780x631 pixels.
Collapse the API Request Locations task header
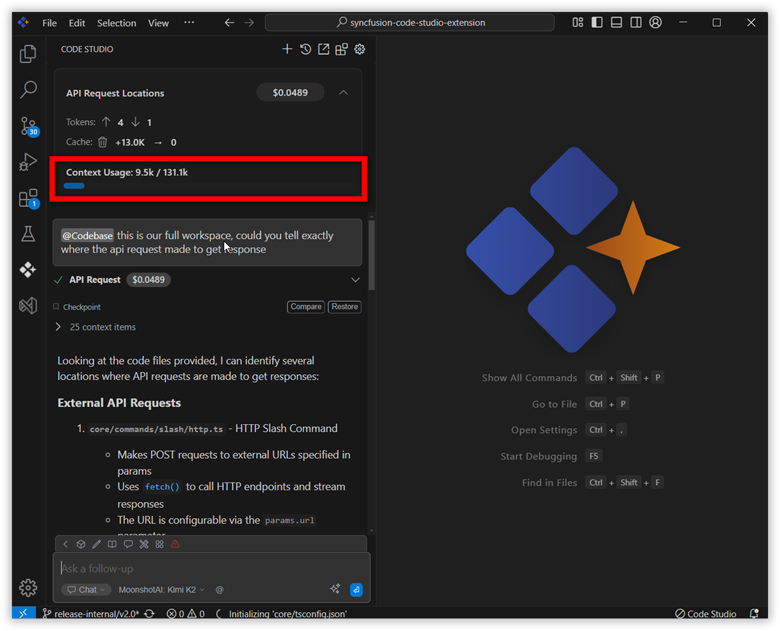(x=343, y=93)
